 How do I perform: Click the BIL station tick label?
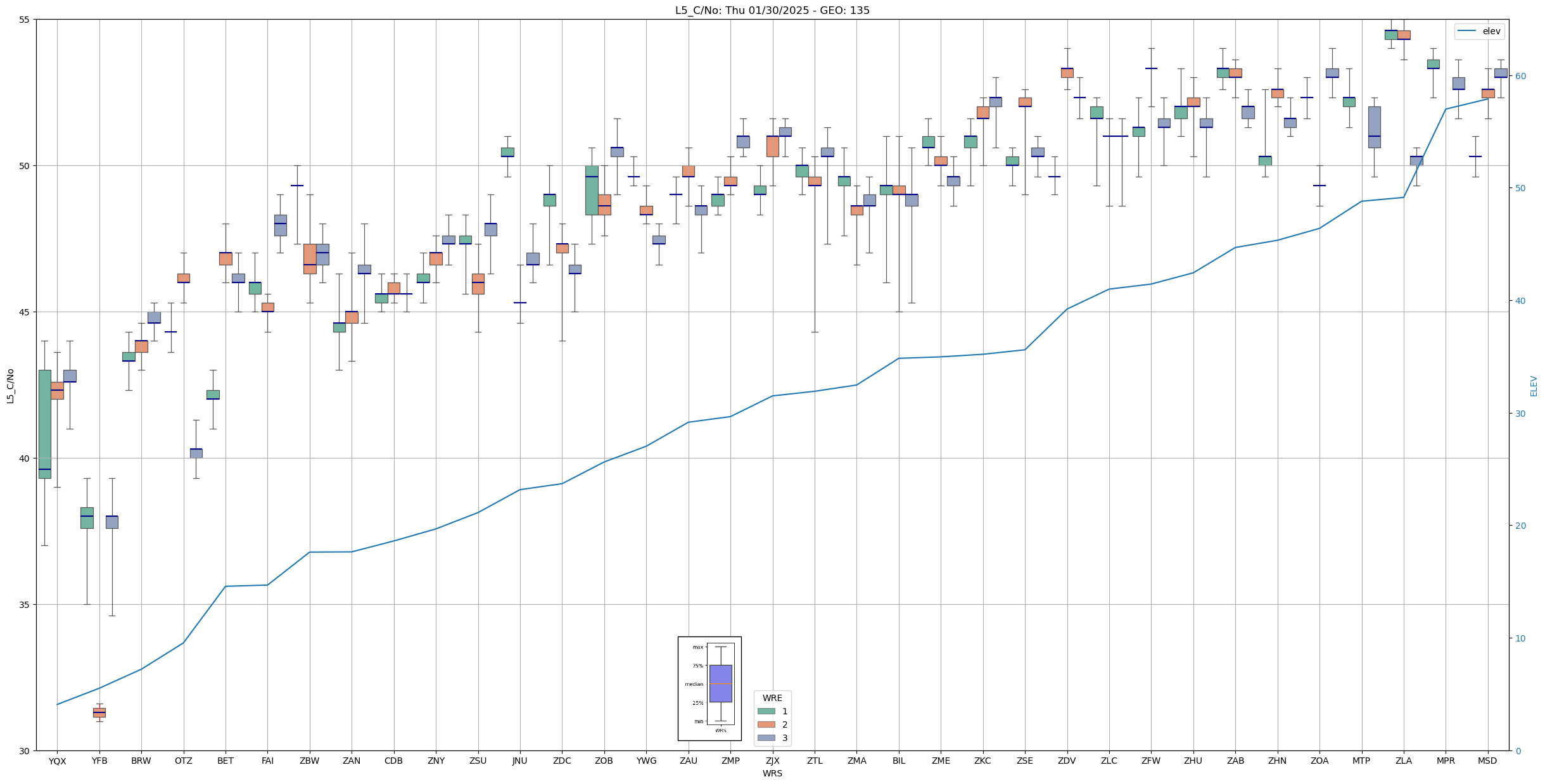(x=898, y=761)
